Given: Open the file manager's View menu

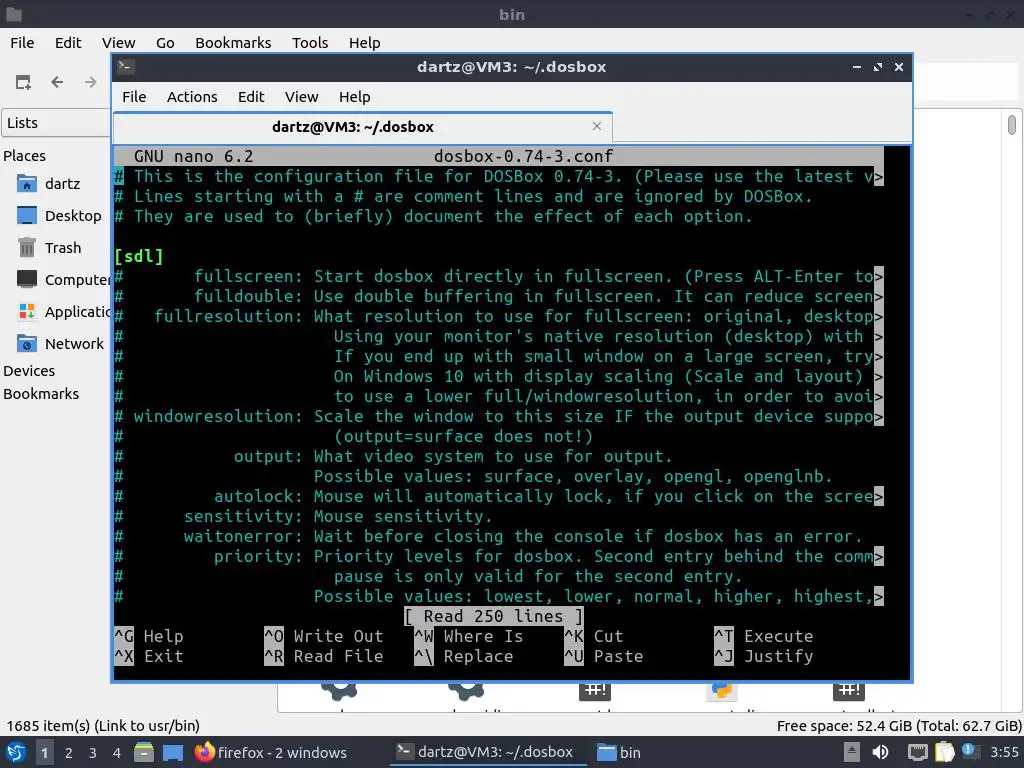Looking at the screenshot, I should [118, 42].
